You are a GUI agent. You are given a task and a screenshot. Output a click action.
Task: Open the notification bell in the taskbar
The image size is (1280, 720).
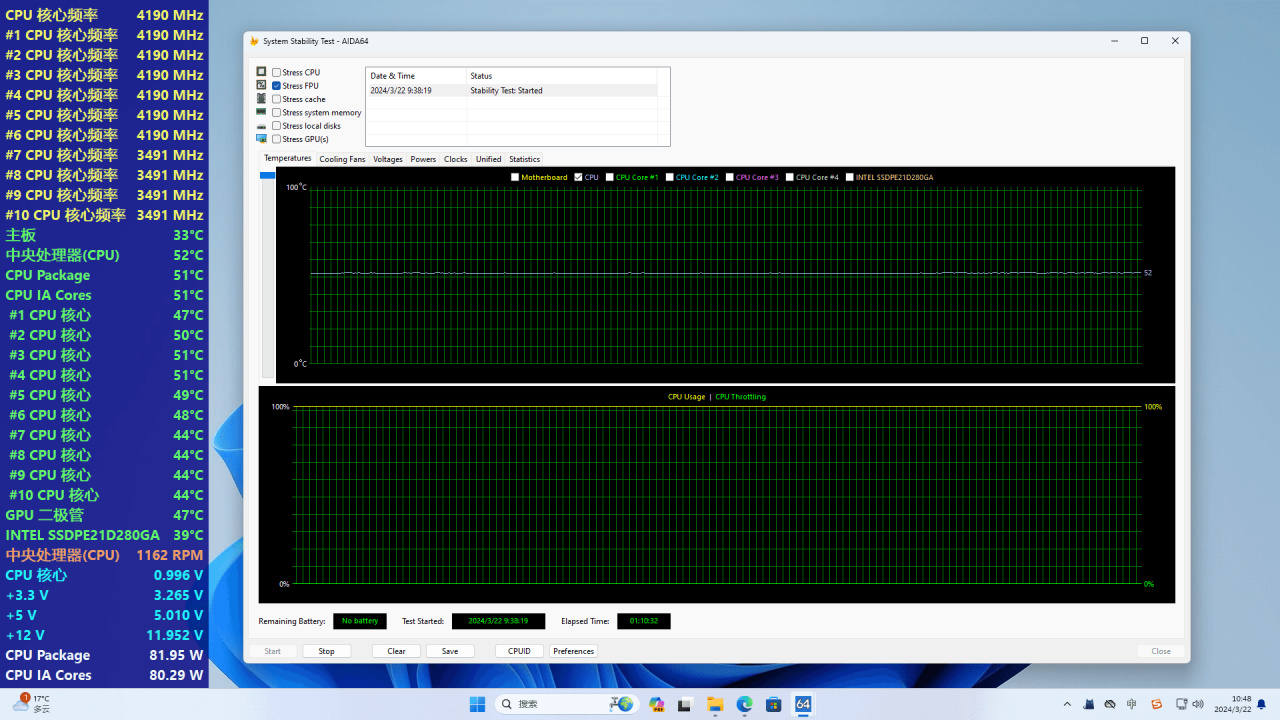1262,704
